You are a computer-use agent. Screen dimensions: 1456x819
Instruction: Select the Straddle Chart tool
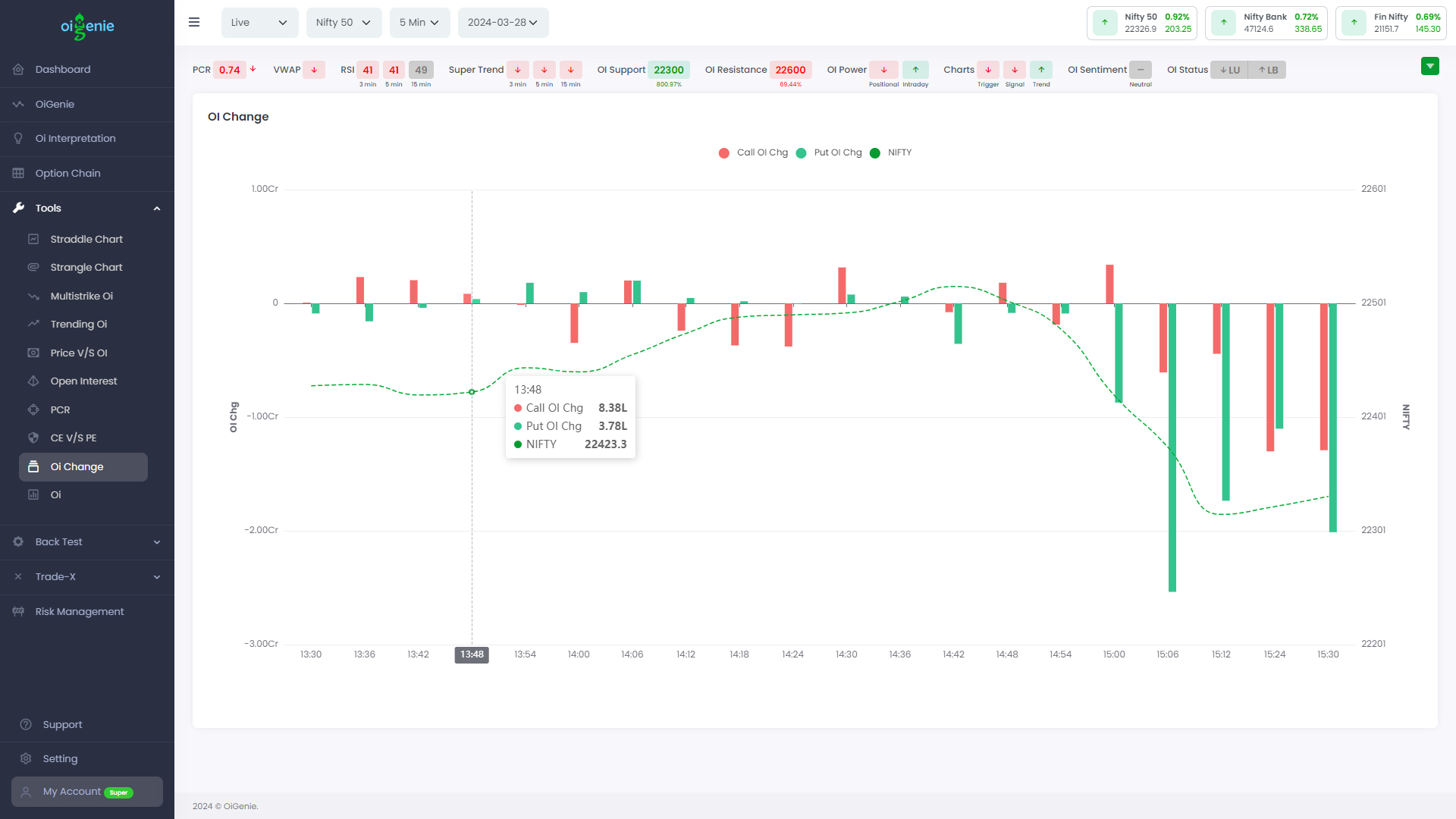pos(86,239)
